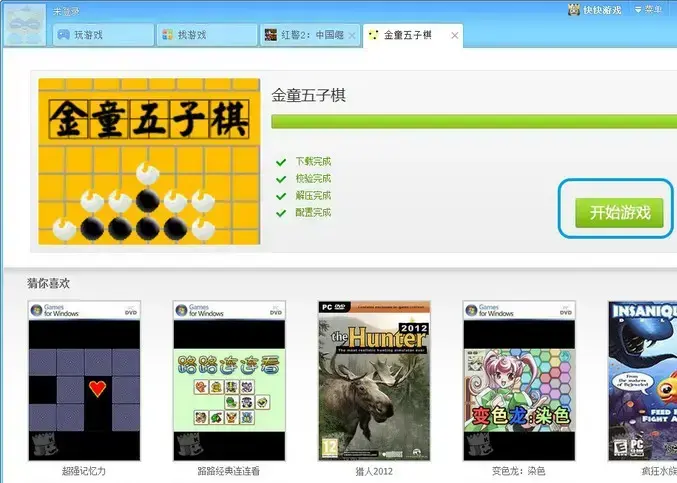Click the checkmark beside 配置完成
Screen dimensions: 677x483
(x=281, y=213)
